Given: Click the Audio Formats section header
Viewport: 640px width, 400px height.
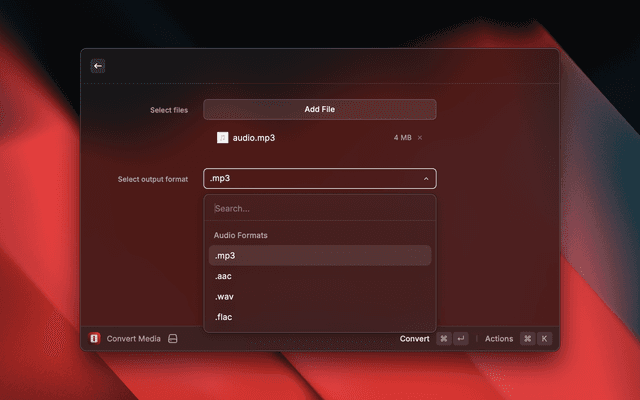Looking at the screenshot, I should pyautogui.click(x=240, y=235).
